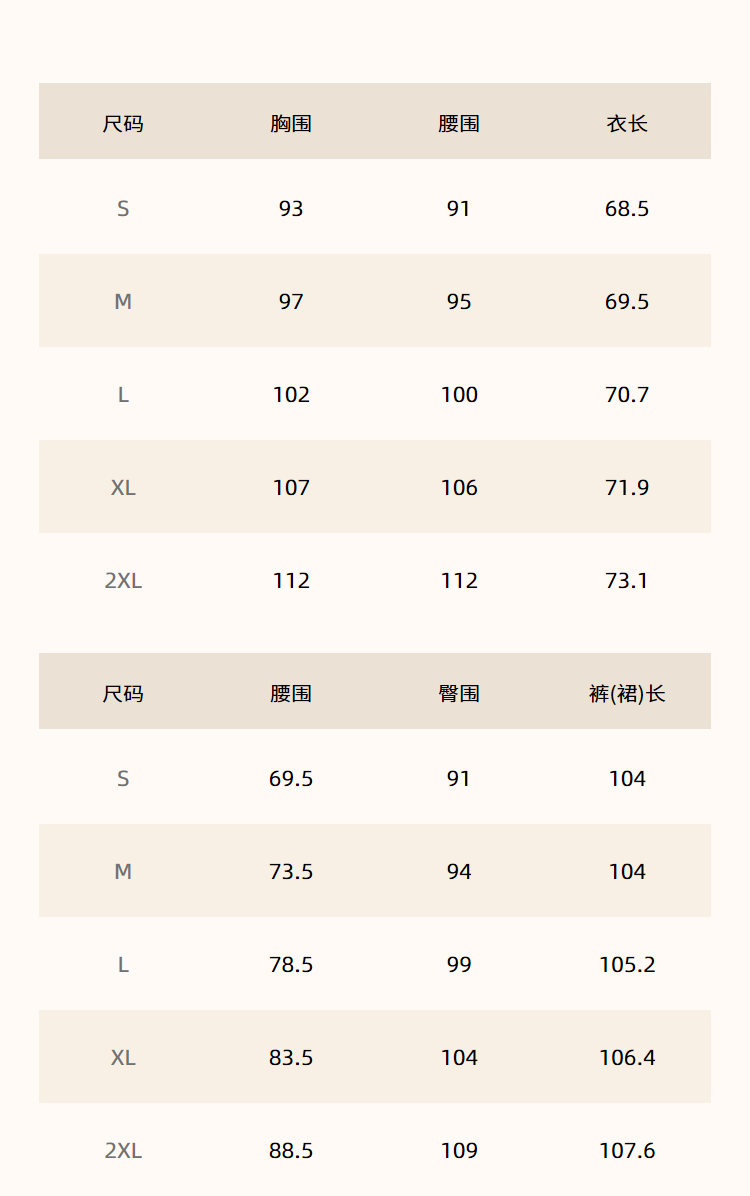Click the chest value 93
The image size is (750, 1196).
pos(291,209)
